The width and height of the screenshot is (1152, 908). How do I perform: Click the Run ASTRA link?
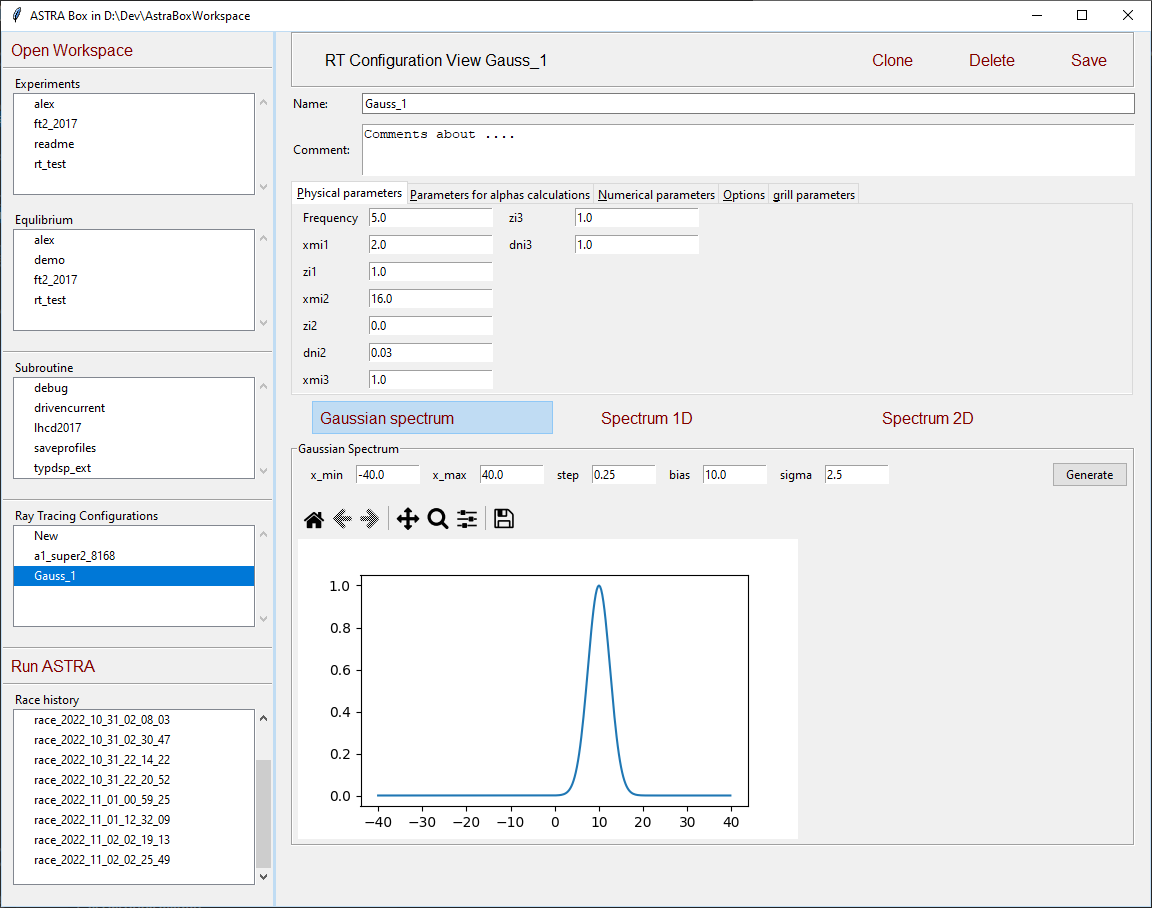point(53,666)
